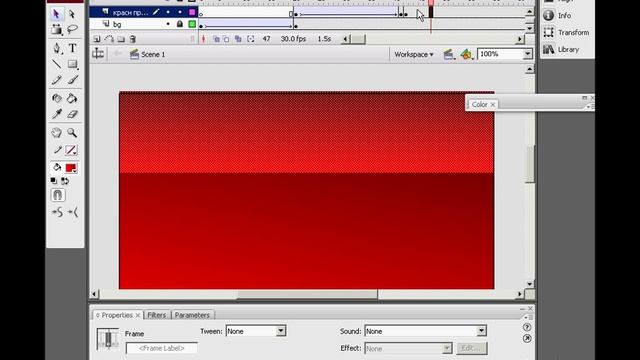The height and width of the screenshot is (360, 640).
Task: Turn on Onion Skin
Action: (x=216, y=39)
